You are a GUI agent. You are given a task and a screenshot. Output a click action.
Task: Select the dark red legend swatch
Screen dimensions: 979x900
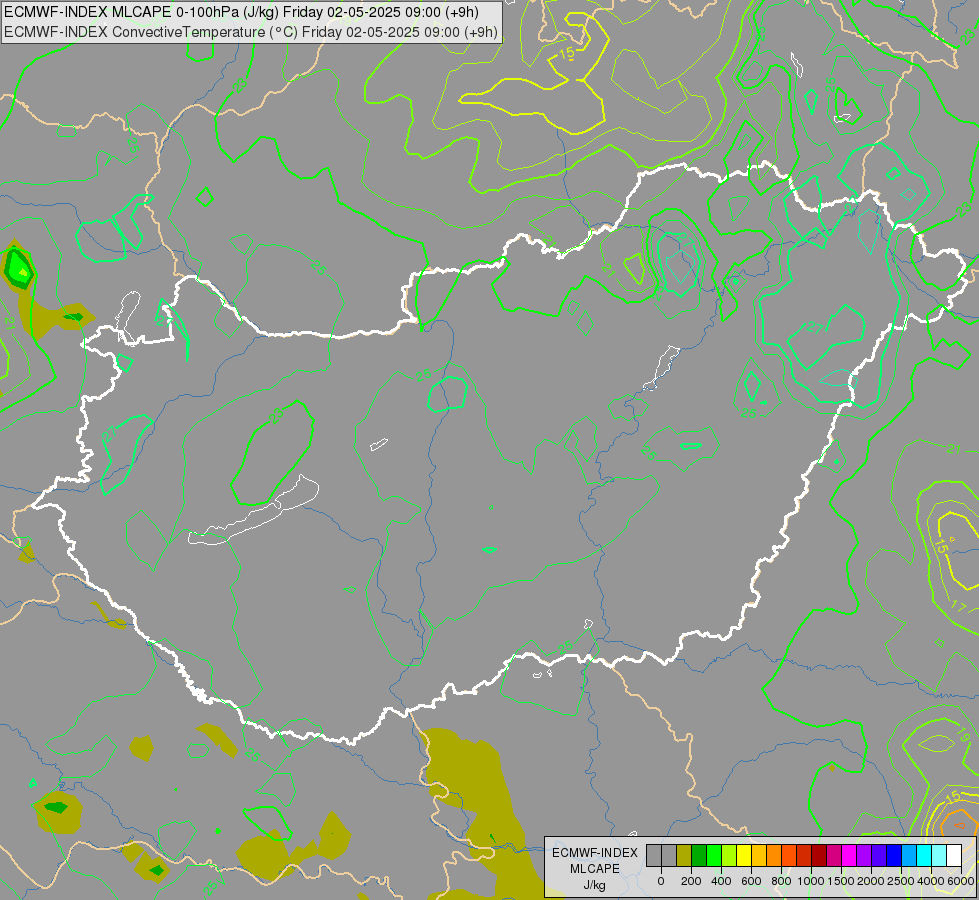coord(820,856)
